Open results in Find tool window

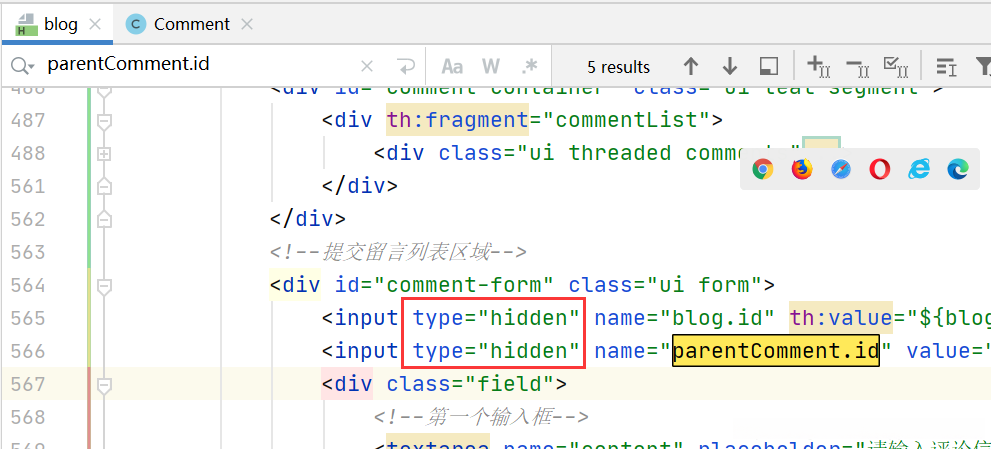coord(768,66)
